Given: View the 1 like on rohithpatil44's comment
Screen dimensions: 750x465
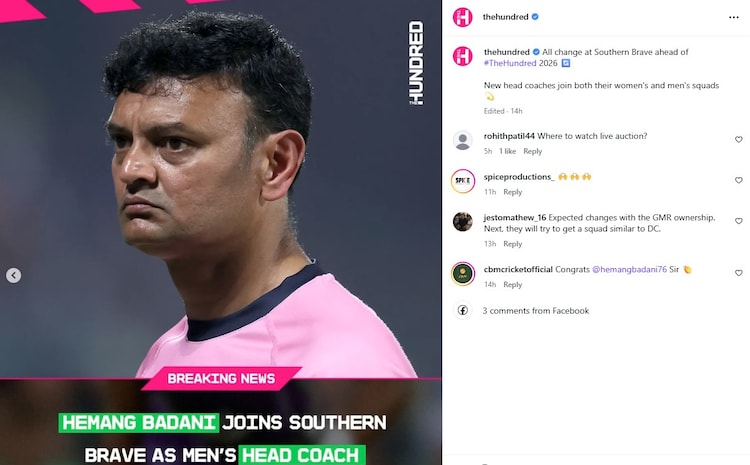Looking at the screenshot, I should point(507,151).
